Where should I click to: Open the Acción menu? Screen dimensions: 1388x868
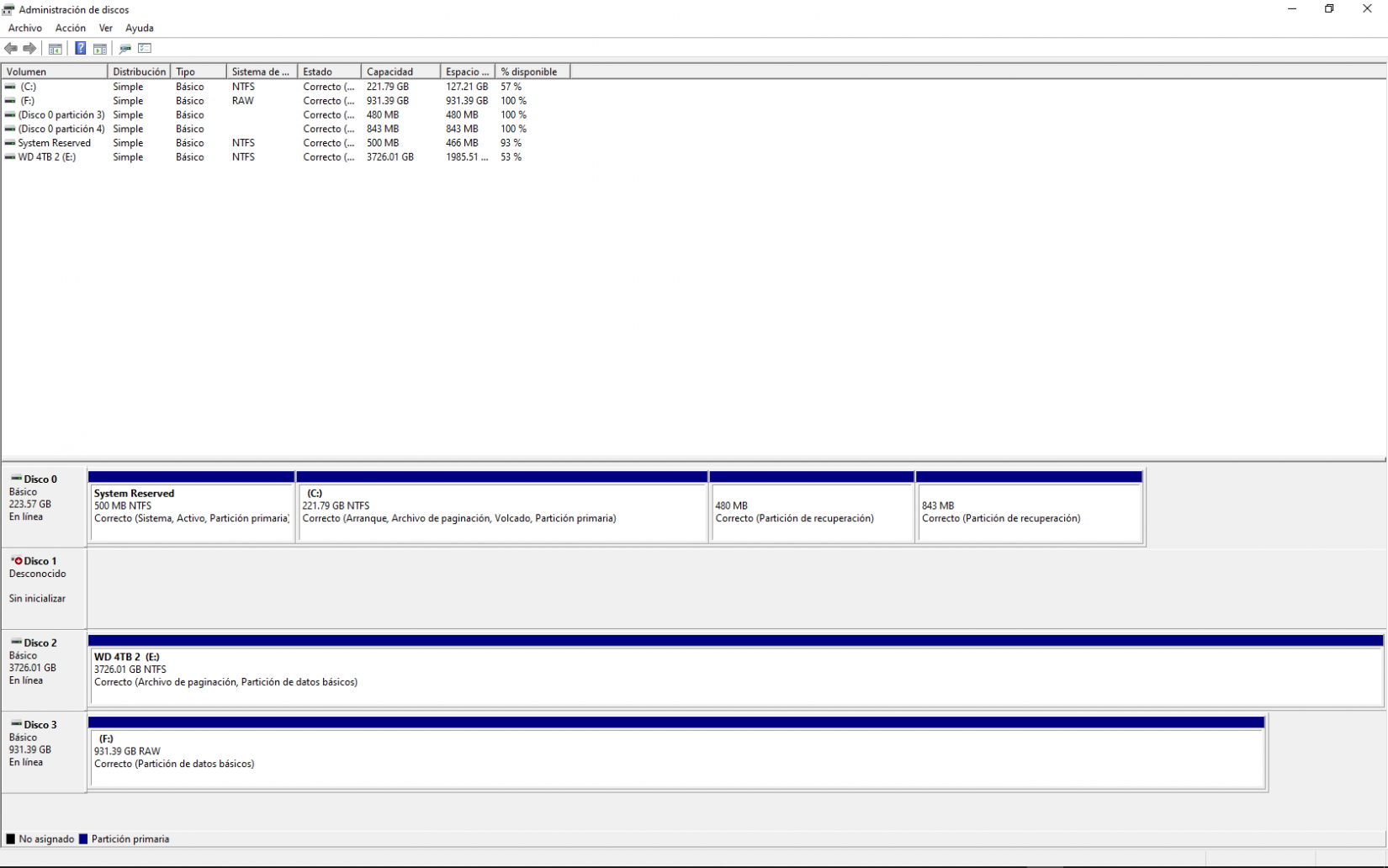[x=71, y=29]
